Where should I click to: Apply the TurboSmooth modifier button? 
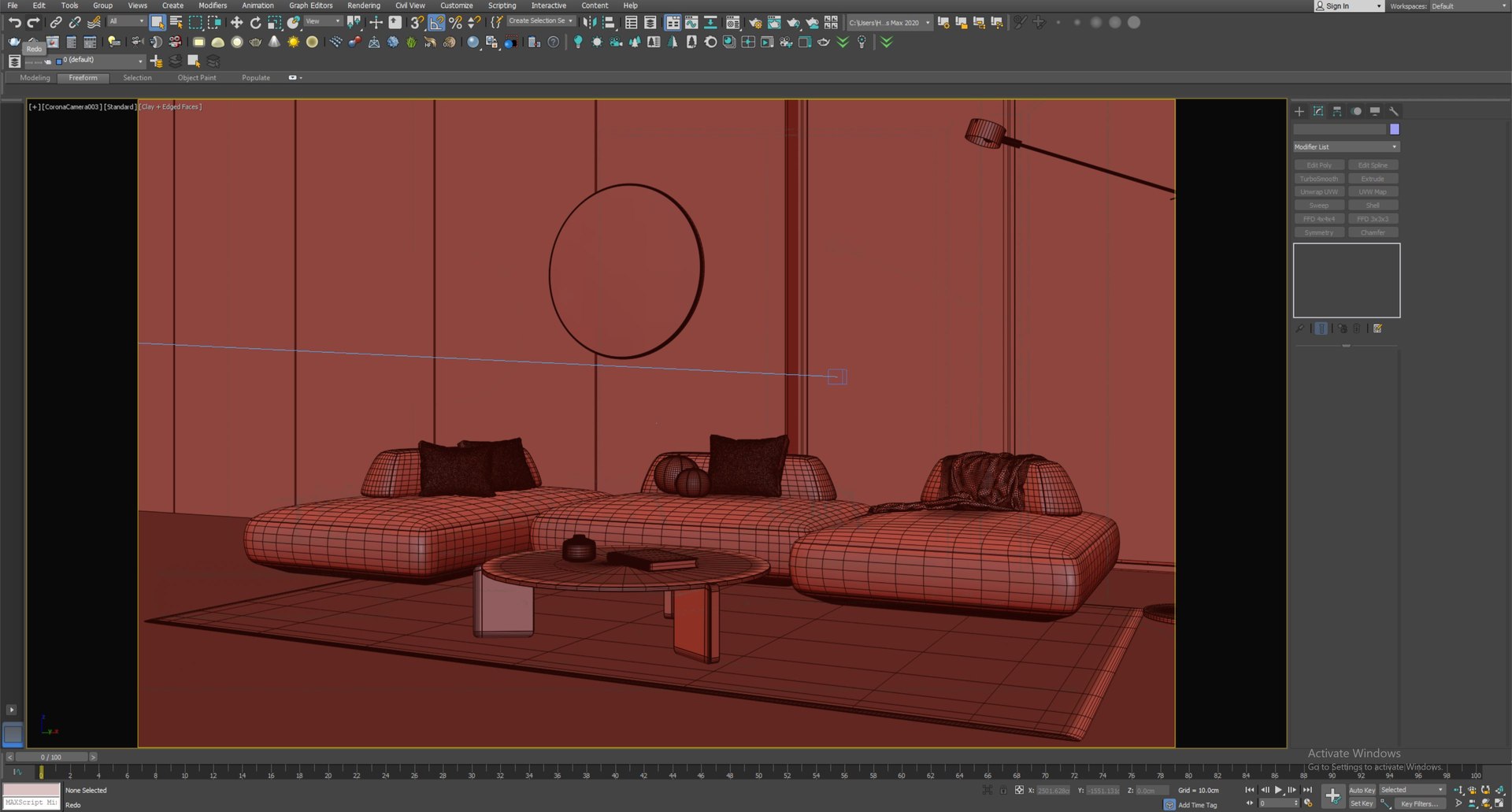coord(1319,179)
